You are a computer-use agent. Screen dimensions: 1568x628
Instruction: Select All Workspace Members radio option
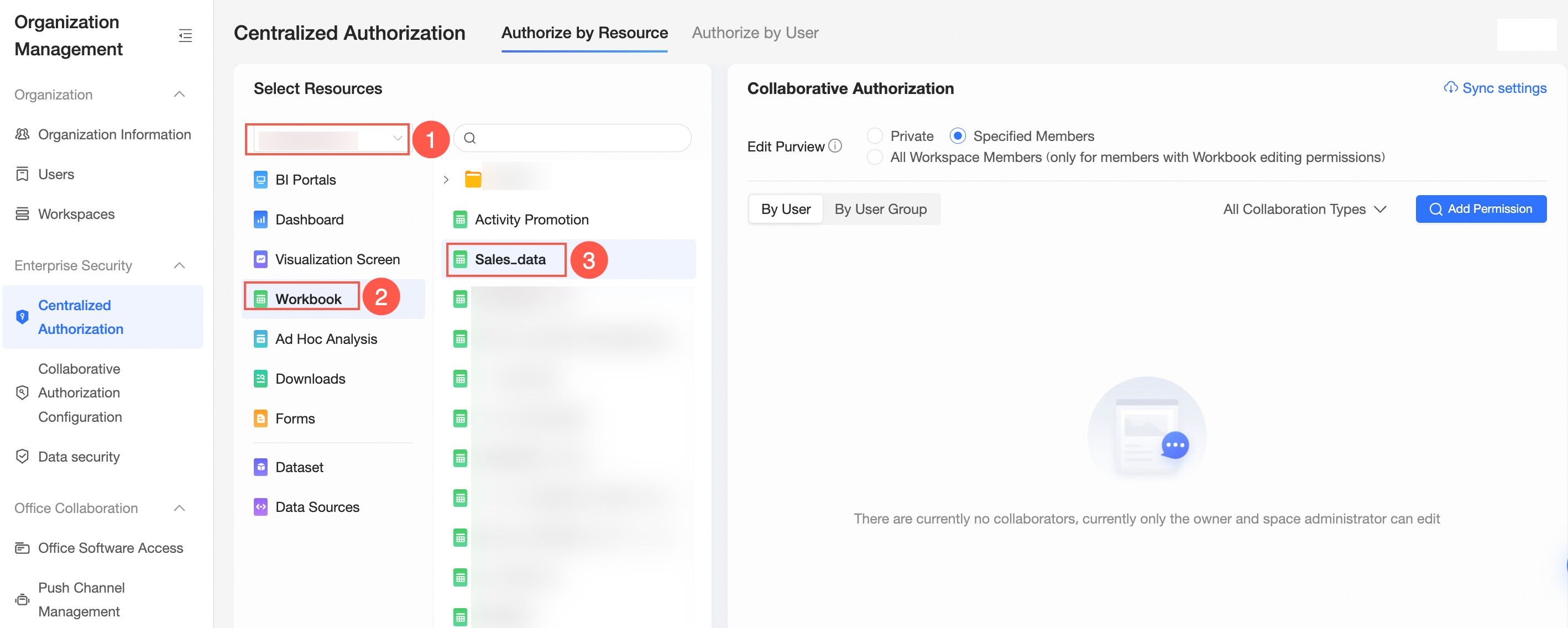(875, 157)
